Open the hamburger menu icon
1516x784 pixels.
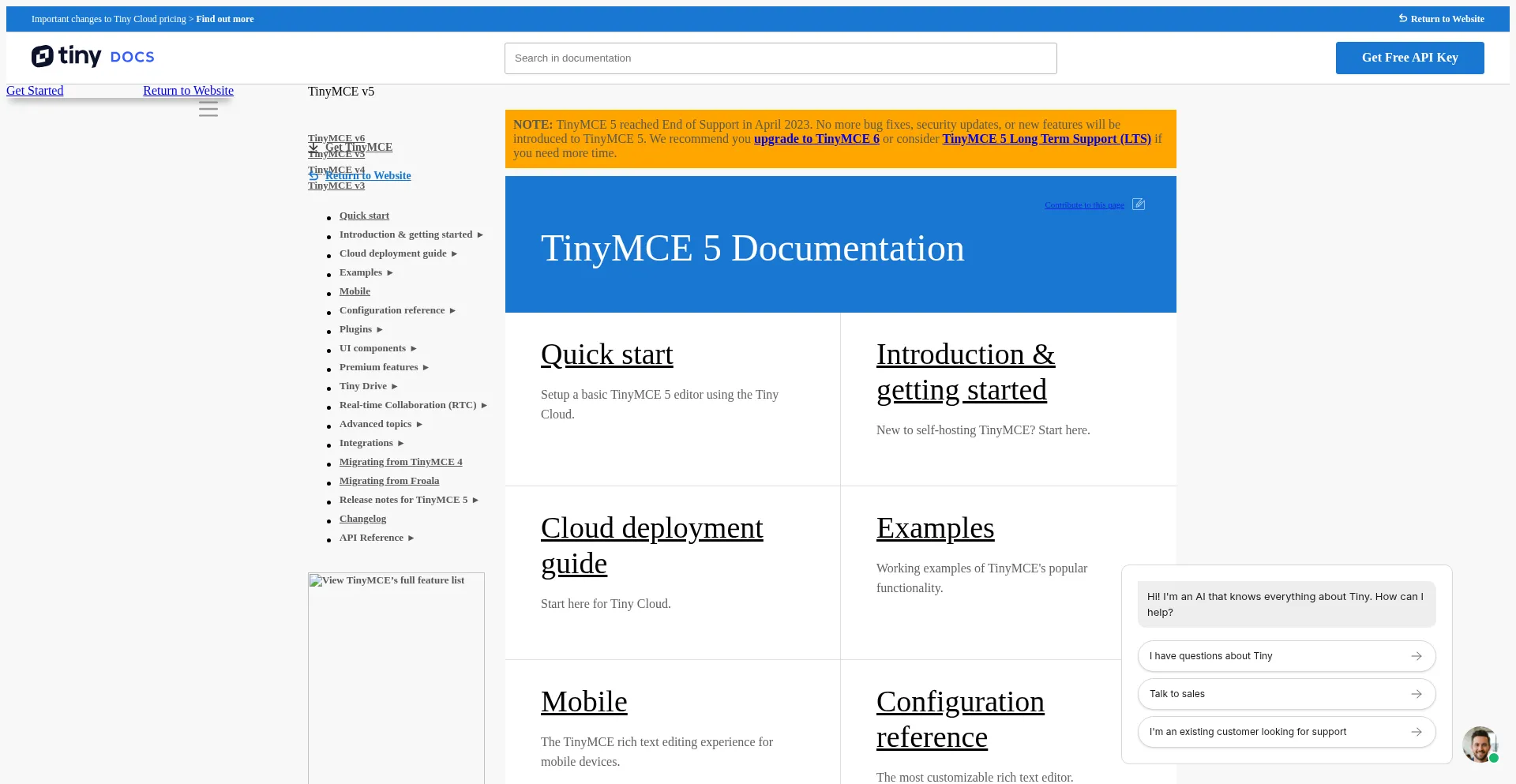click(x=208, y=109)
